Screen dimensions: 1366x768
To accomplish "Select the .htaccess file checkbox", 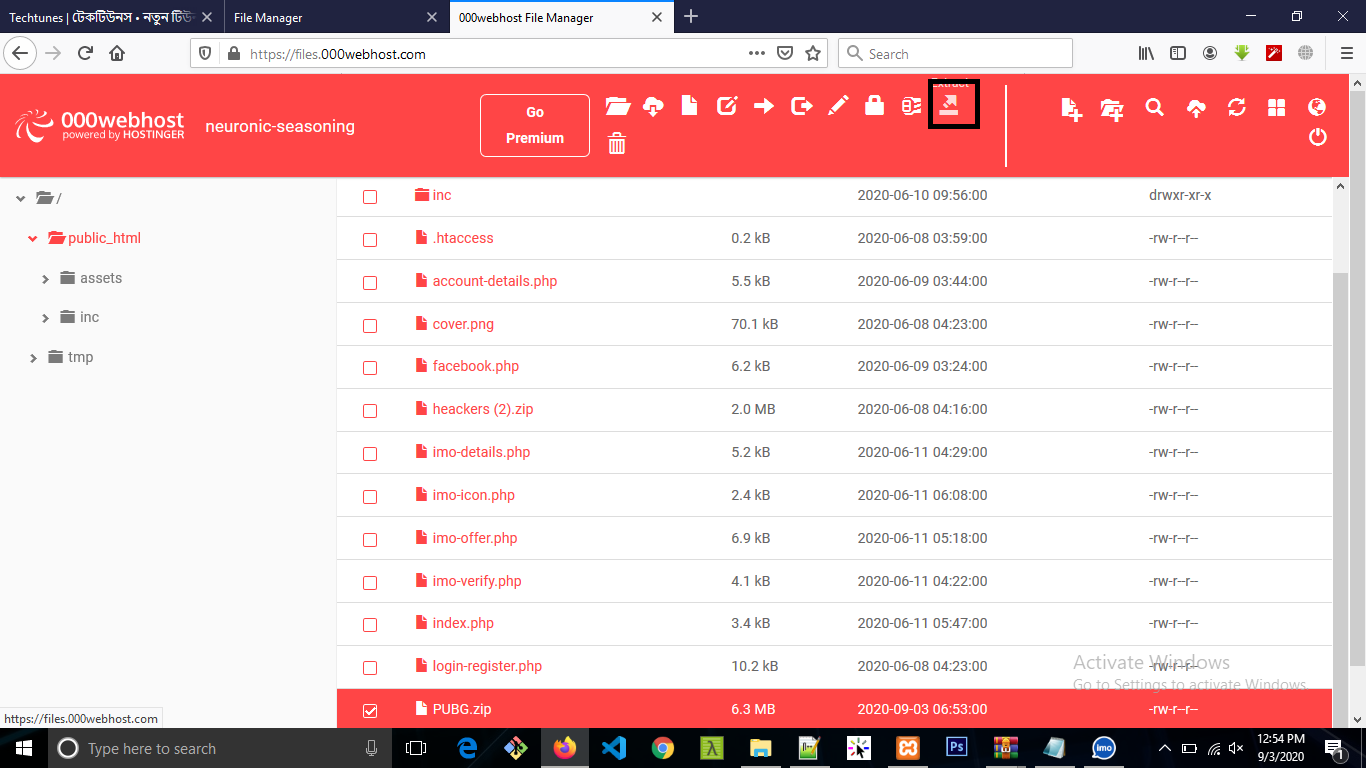I will click(370, 240).
